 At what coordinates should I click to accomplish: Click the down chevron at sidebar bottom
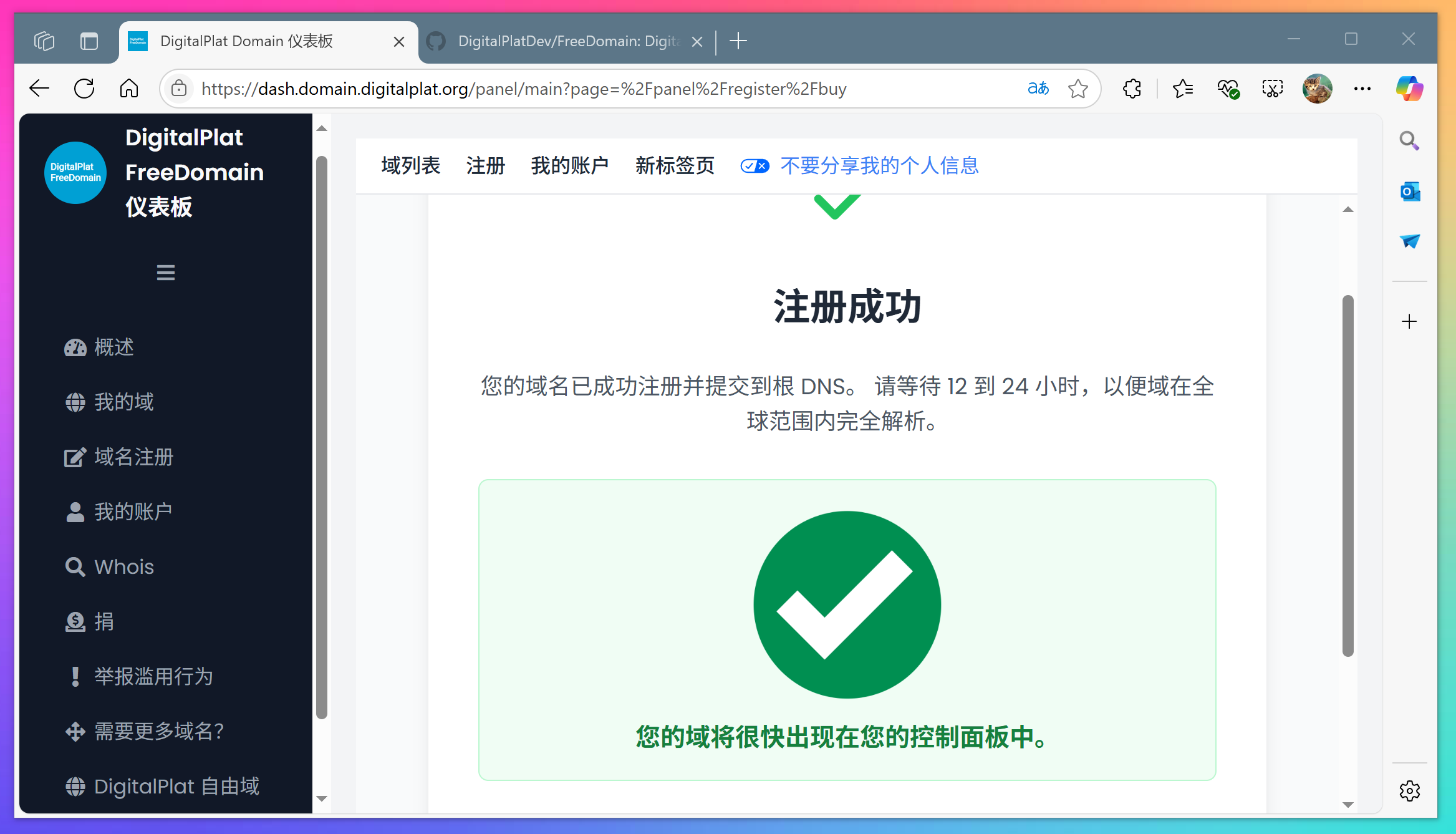(x=322, y=798)
